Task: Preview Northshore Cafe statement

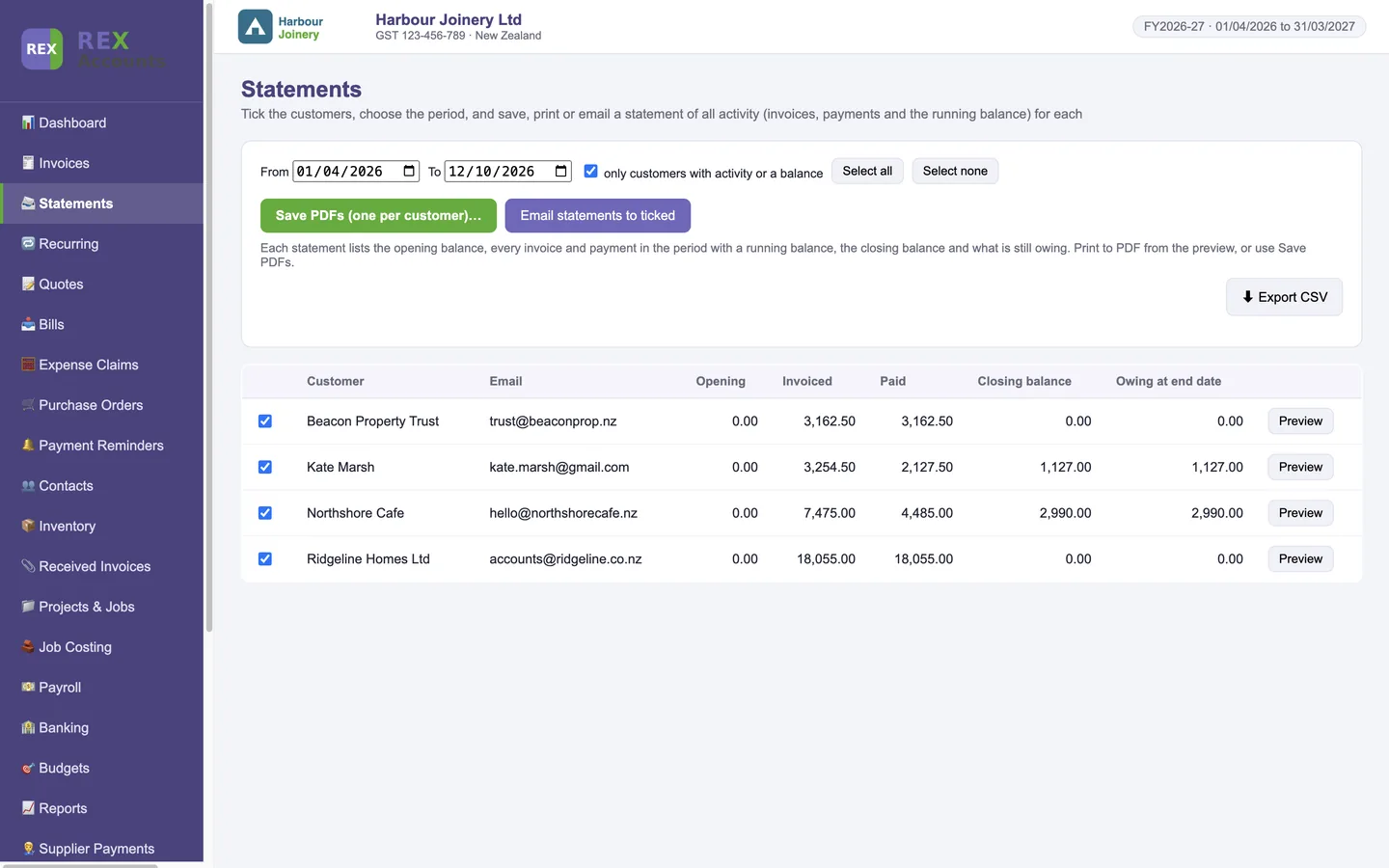Action: pos(1300,513)
